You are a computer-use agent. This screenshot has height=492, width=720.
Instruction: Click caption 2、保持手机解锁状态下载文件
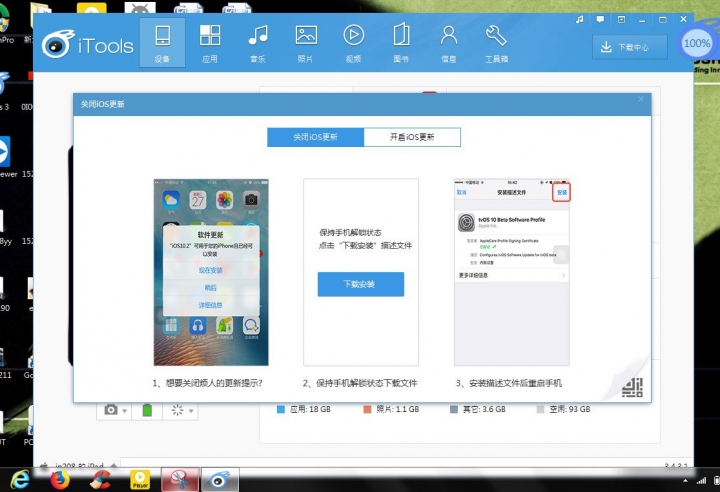point(360,383)
